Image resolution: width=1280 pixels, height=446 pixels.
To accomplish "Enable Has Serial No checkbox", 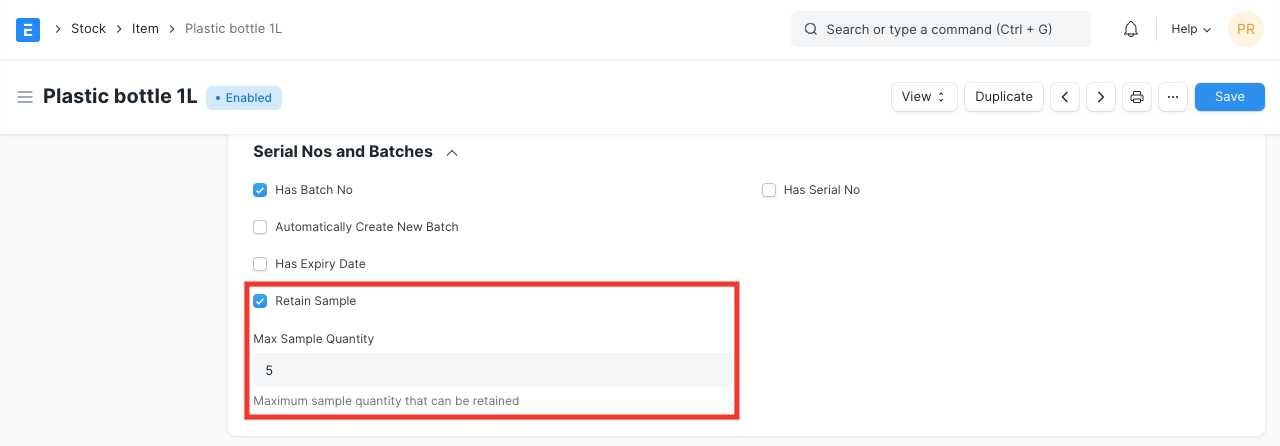I will click(769, 190).
